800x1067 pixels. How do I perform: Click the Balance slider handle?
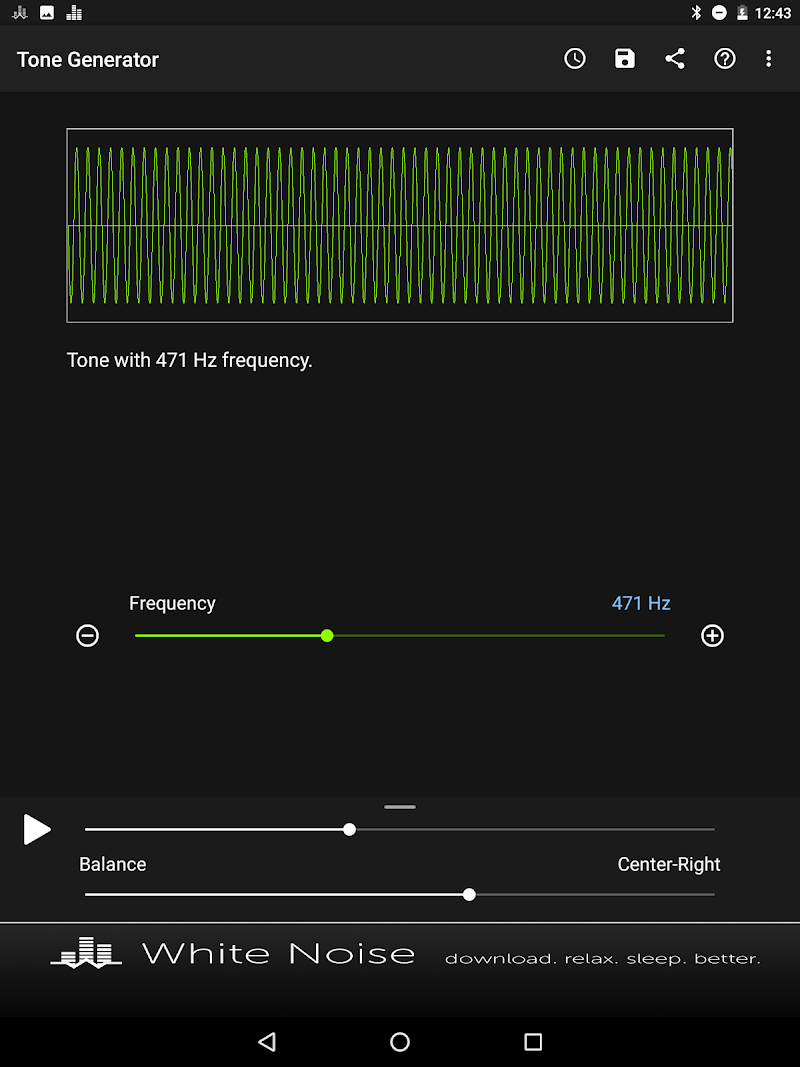coord(469,894)
